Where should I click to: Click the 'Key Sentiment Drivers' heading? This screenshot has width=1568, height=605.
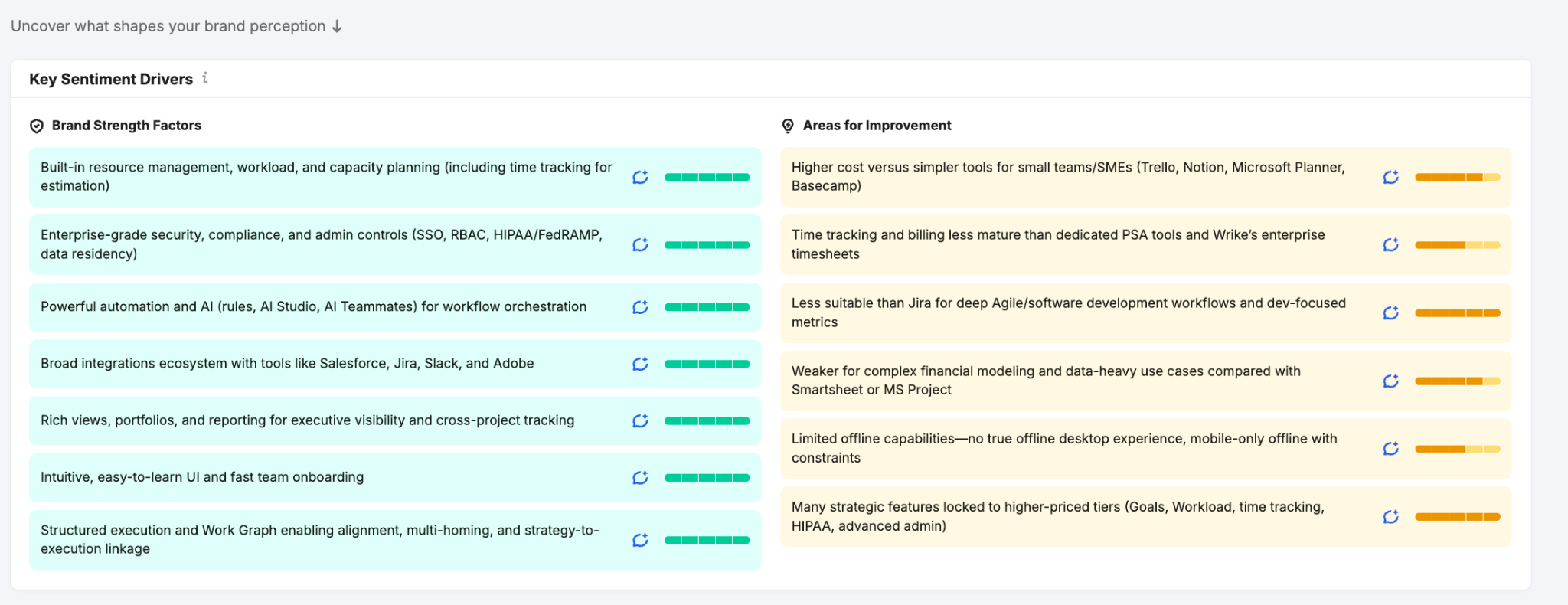pos(111,79)
